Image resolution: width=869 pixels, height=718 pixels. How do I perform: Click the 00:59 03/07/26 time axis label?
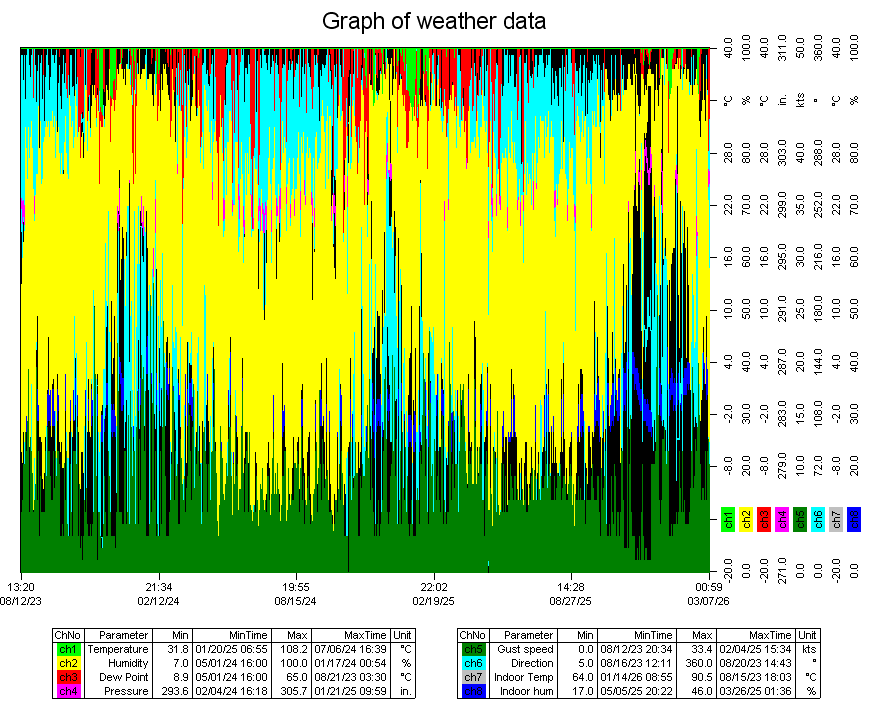[707, 594]
